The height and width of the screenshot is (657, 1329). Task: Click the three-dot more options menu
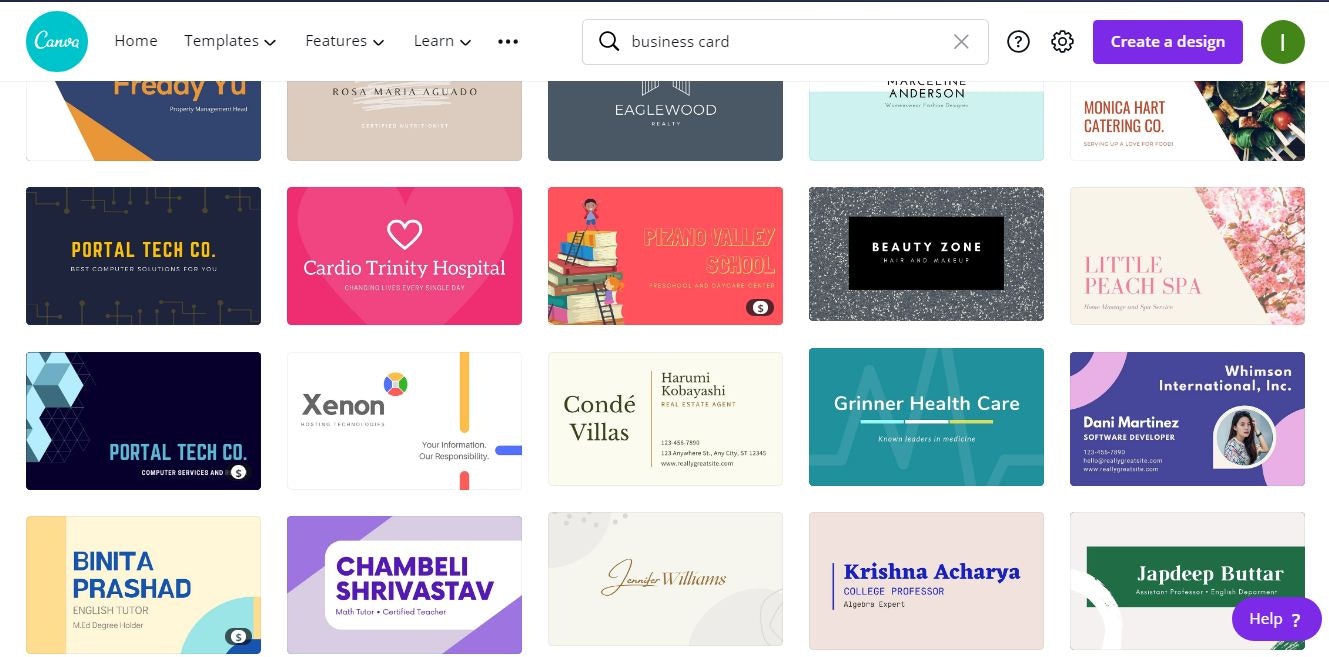(x=508, y=42)
